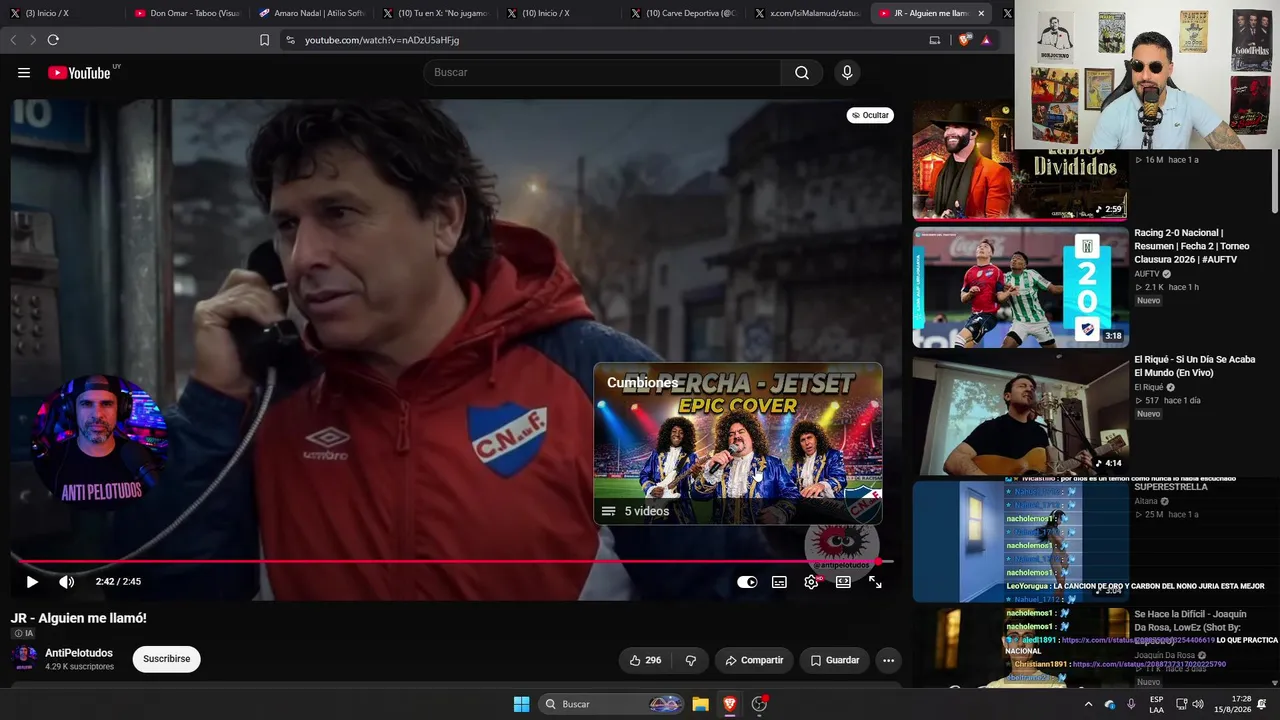Screen dimensions: 1280x720
Task: Open the Windows Start menu
Action: tap(521, 704)
